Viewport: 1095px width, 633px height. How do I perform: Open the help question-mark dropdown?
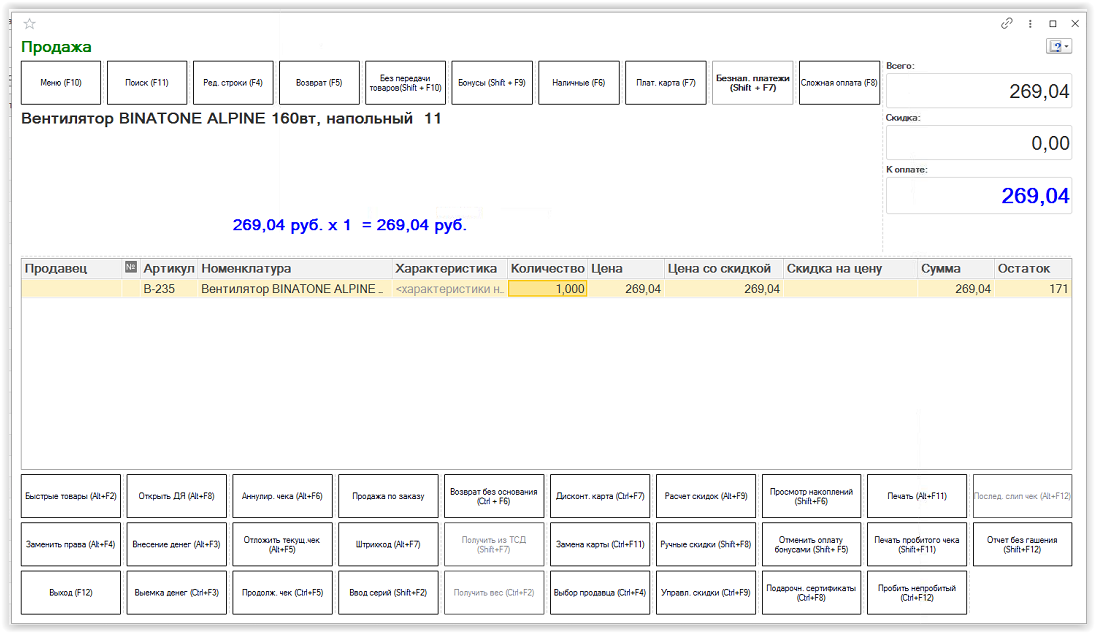(x=1058, y=47)
